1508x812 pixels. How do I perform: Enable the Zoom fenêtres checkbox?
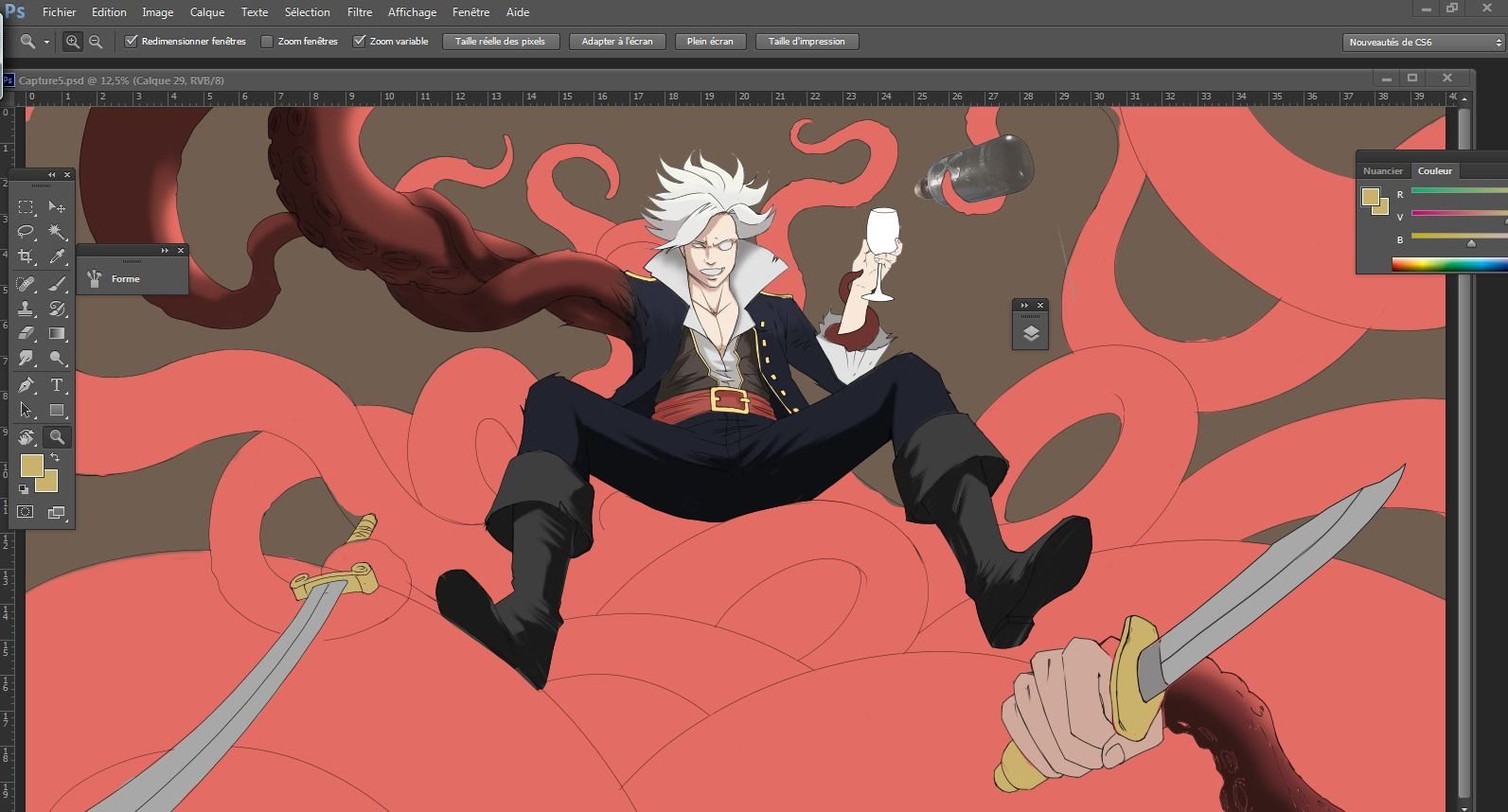(267, 42)
